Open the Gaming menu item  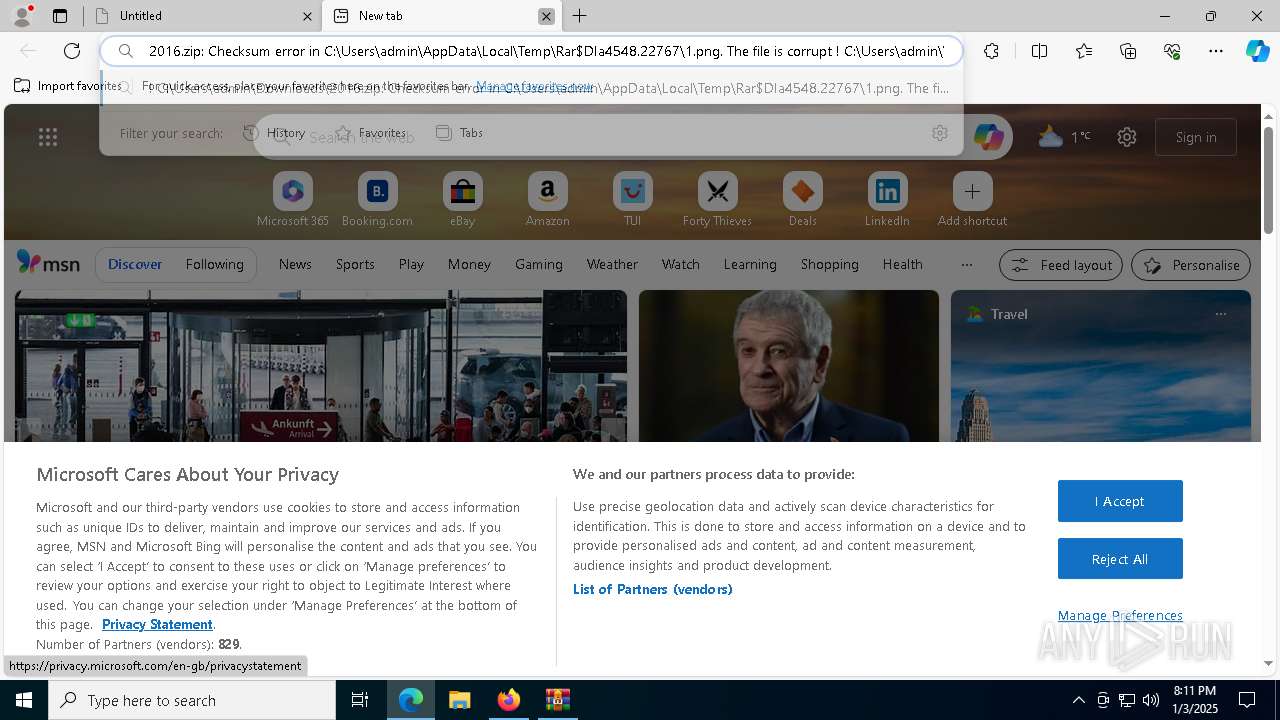click(x=539, y=264)
